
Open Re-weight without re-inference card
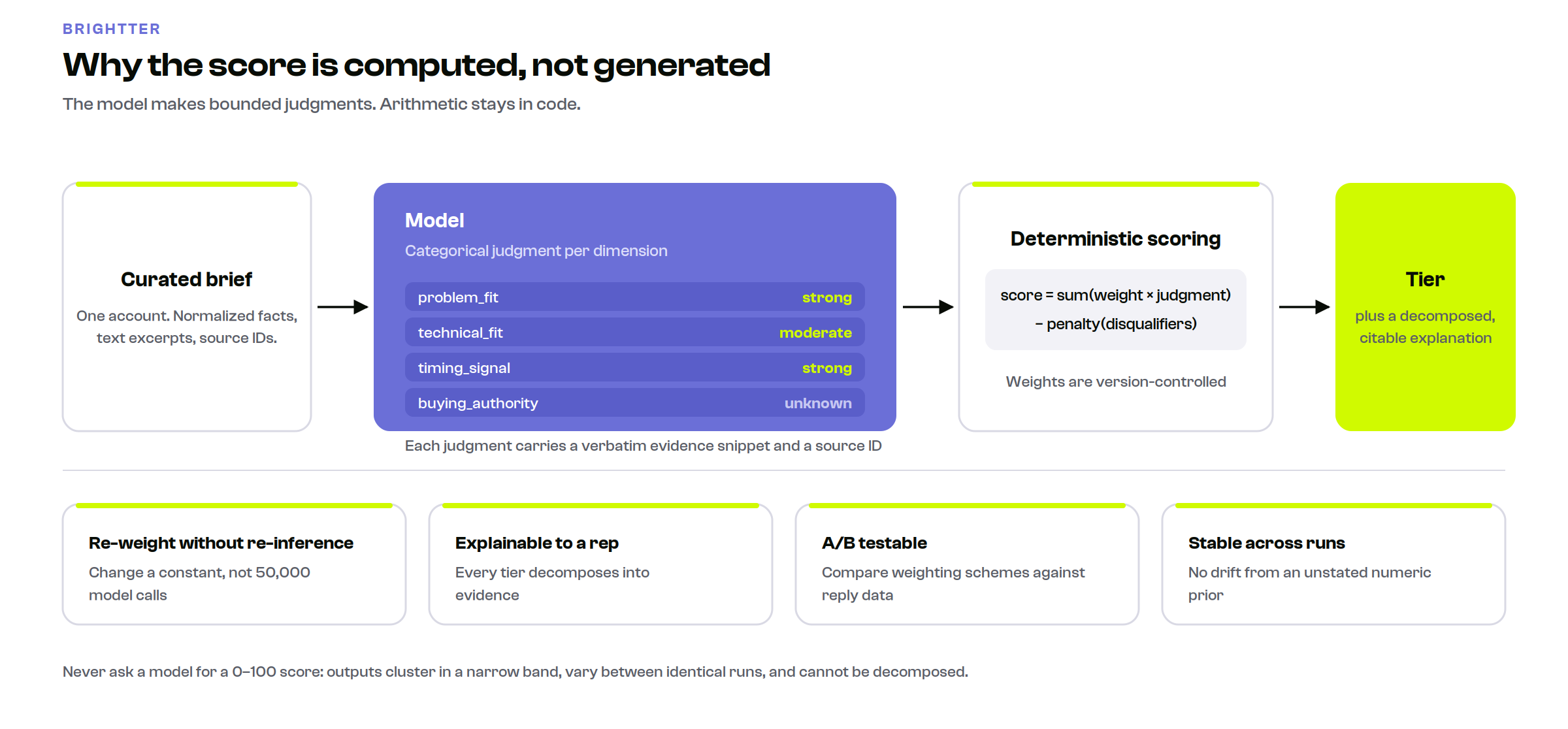point(235,564)
